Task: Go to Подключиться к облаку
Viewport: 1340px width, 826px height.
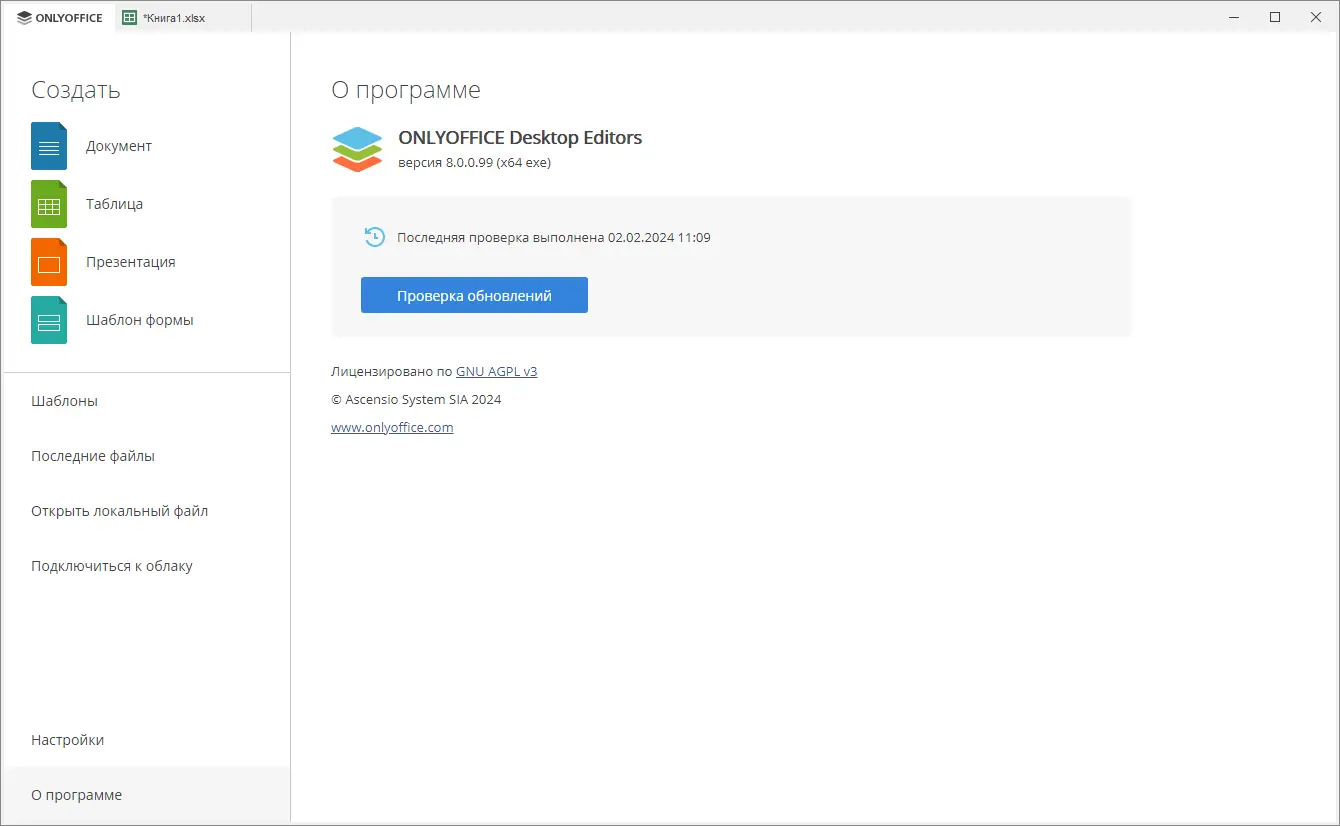Action: point(146,566)
